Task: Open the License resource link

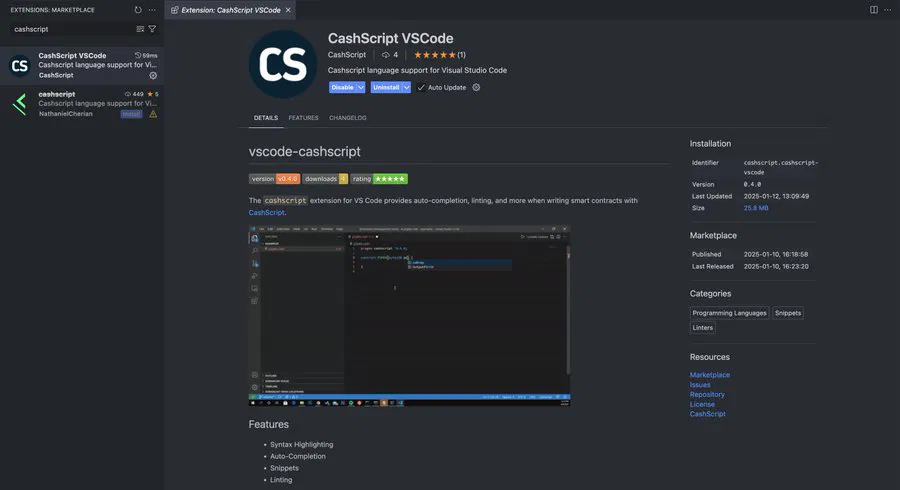Action: pos(703,404)
